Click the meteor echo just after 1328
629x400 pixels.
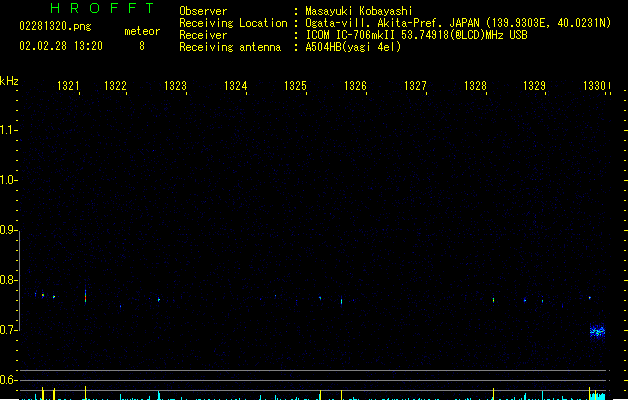tap(493, 300)
